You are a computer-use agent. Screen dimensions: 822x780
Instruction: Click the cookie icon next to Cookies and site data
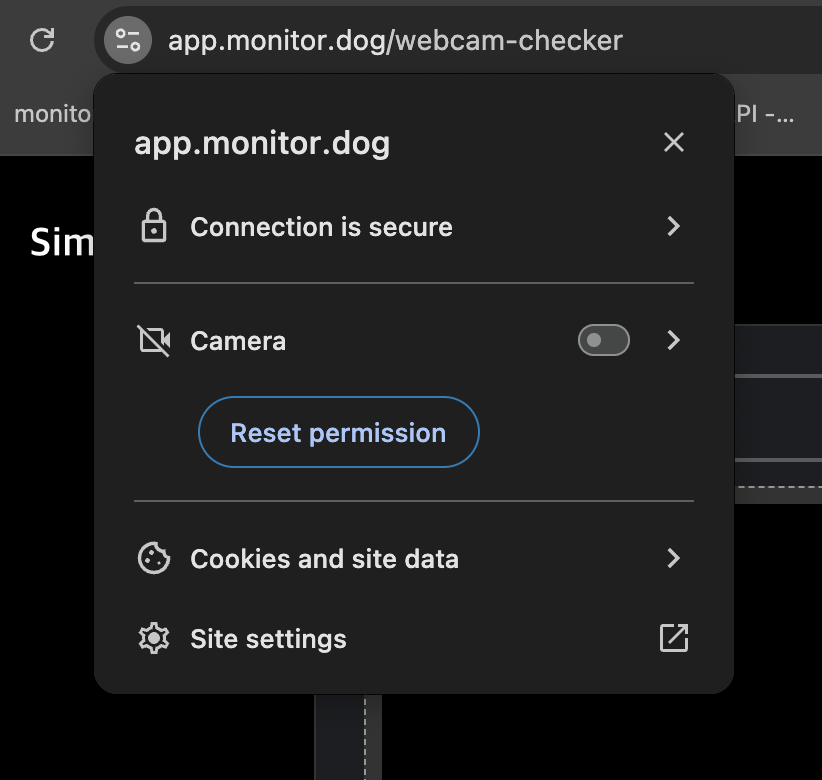click(154, 558)
